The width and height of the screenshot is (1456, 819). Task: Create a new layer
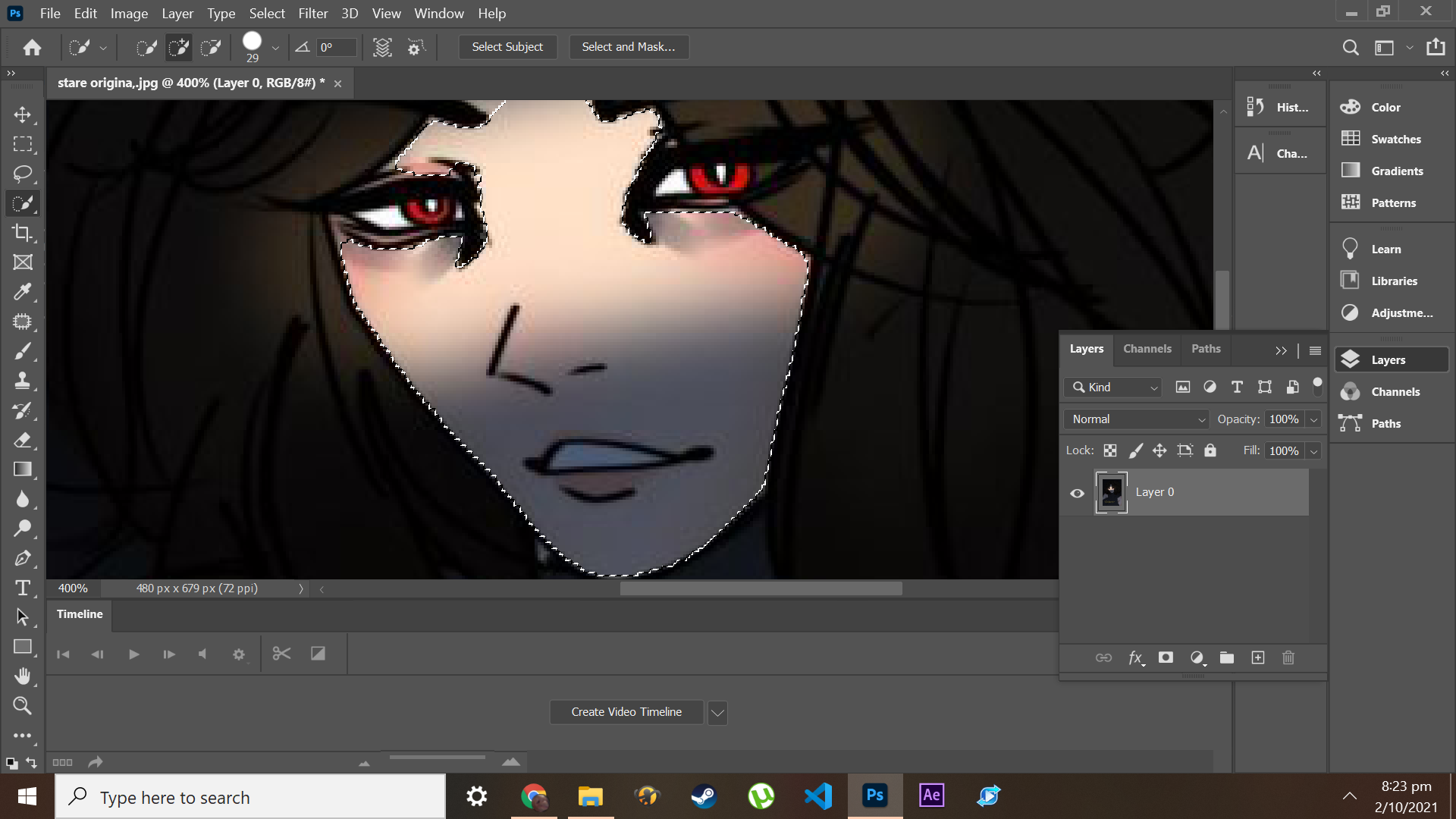pos(1257,657)
